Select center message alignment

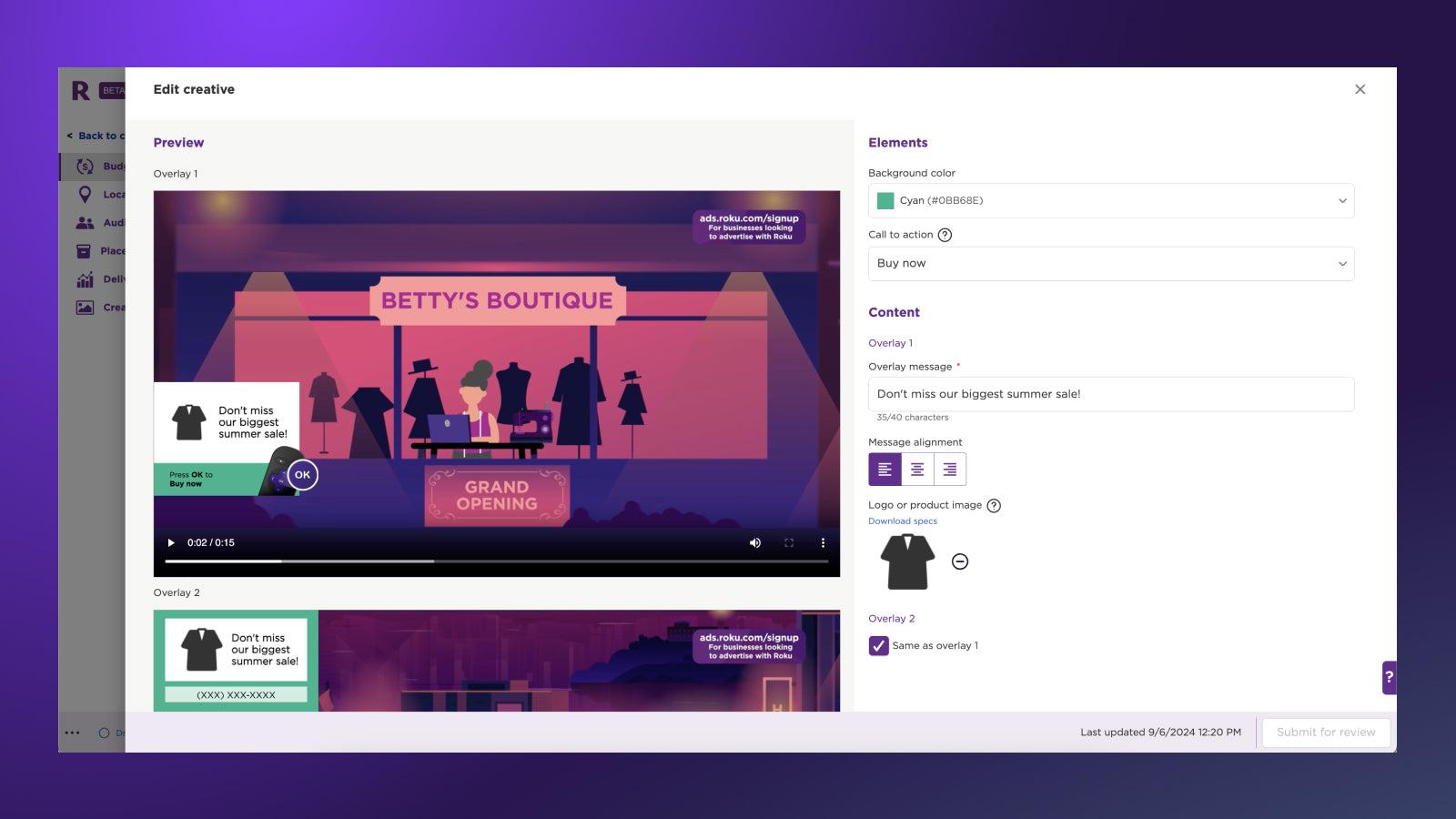(917, 470)
